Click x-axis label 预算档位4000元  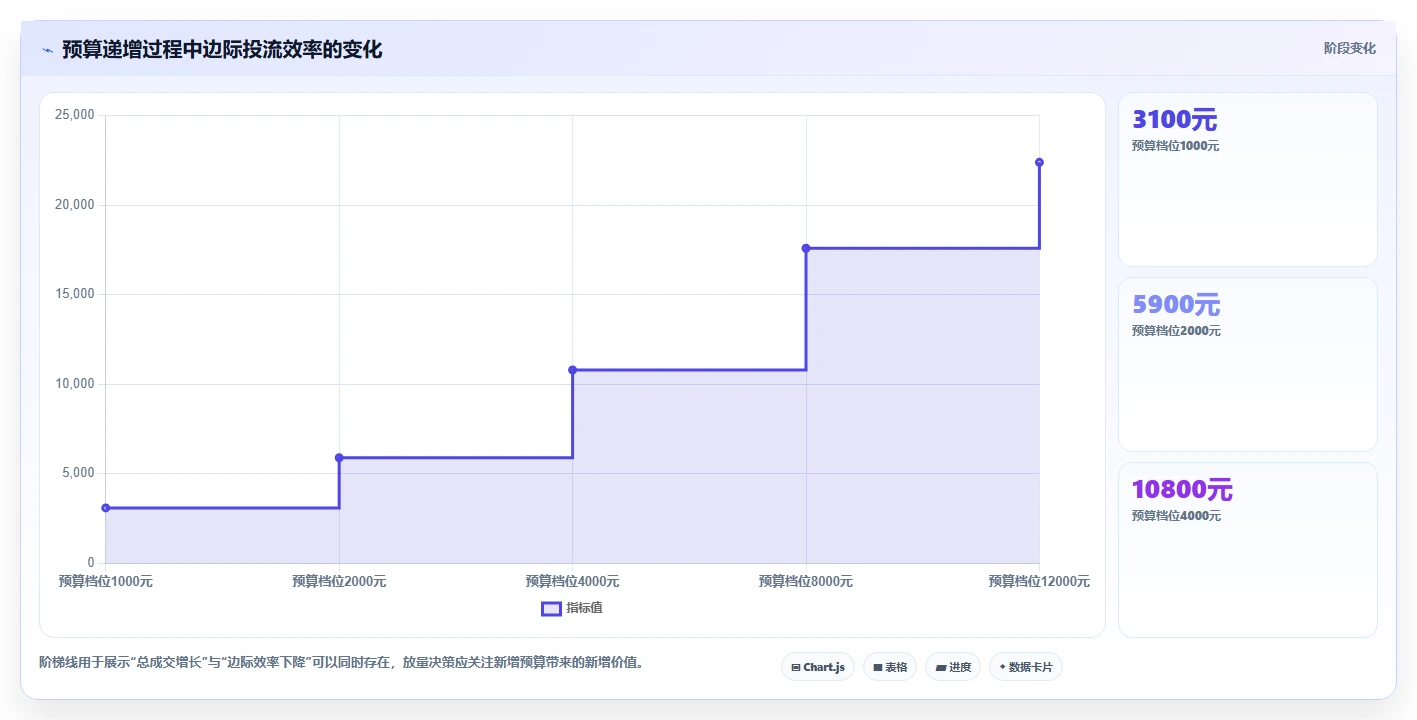(573, 581)
